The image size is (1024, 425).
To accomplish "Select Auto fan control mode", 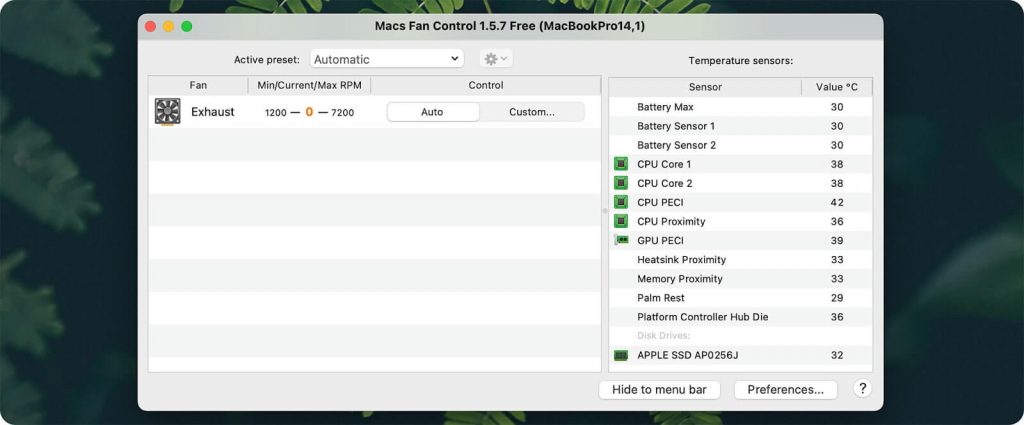I will (x=432, y=112).
